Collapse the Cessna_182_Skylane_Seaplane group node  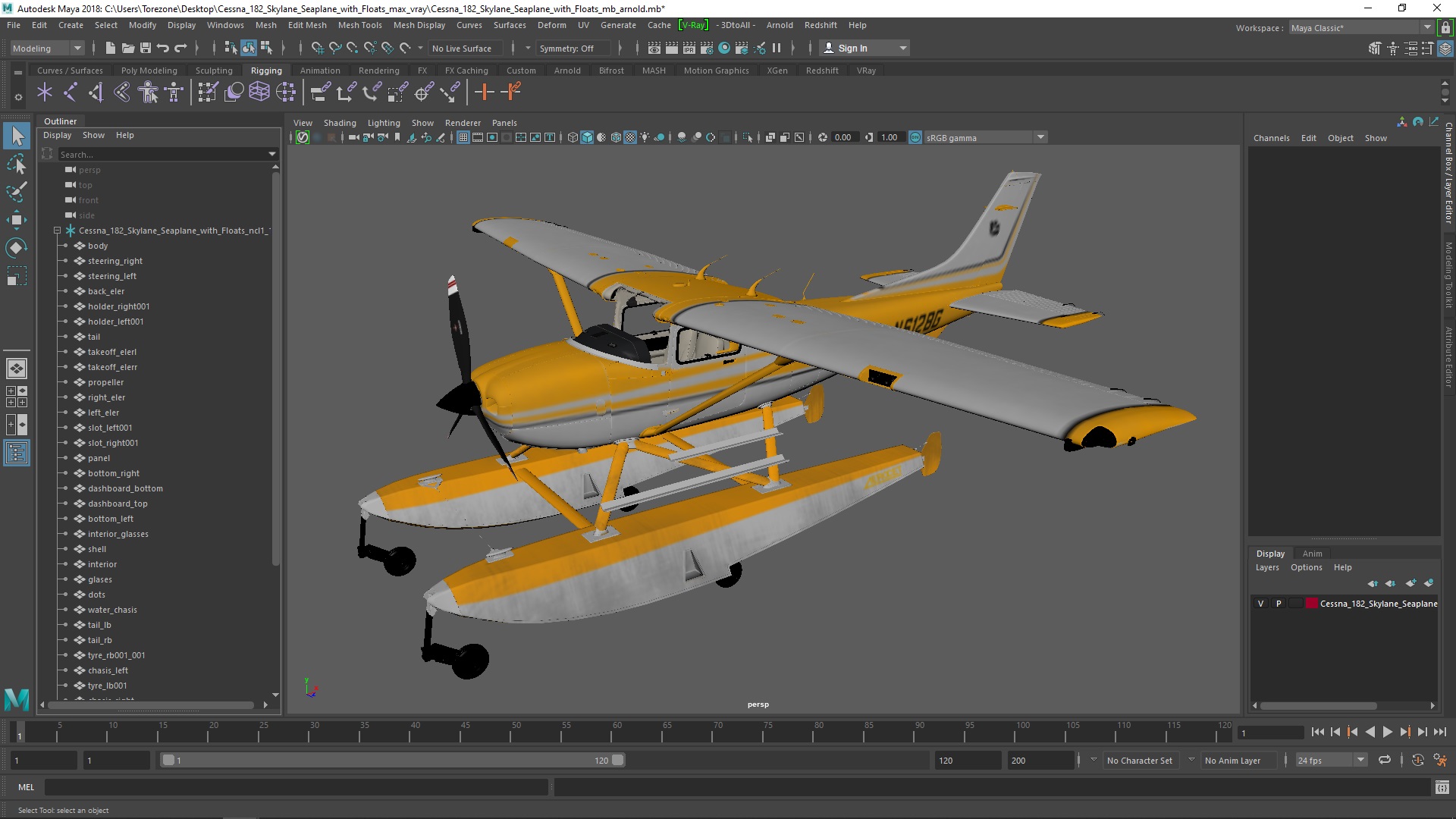point(57,231)
